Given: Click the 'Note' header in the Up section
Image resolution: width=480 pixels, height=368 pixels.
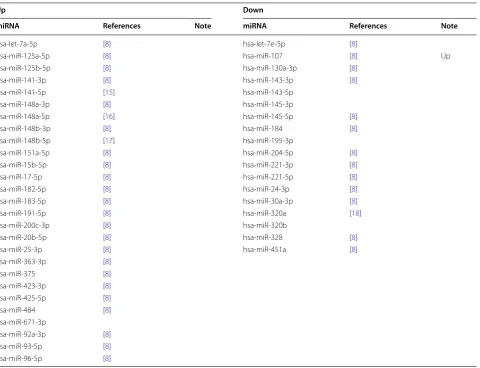Looking at the screenshot, I should pyautogui.click(x=203, y=26).
